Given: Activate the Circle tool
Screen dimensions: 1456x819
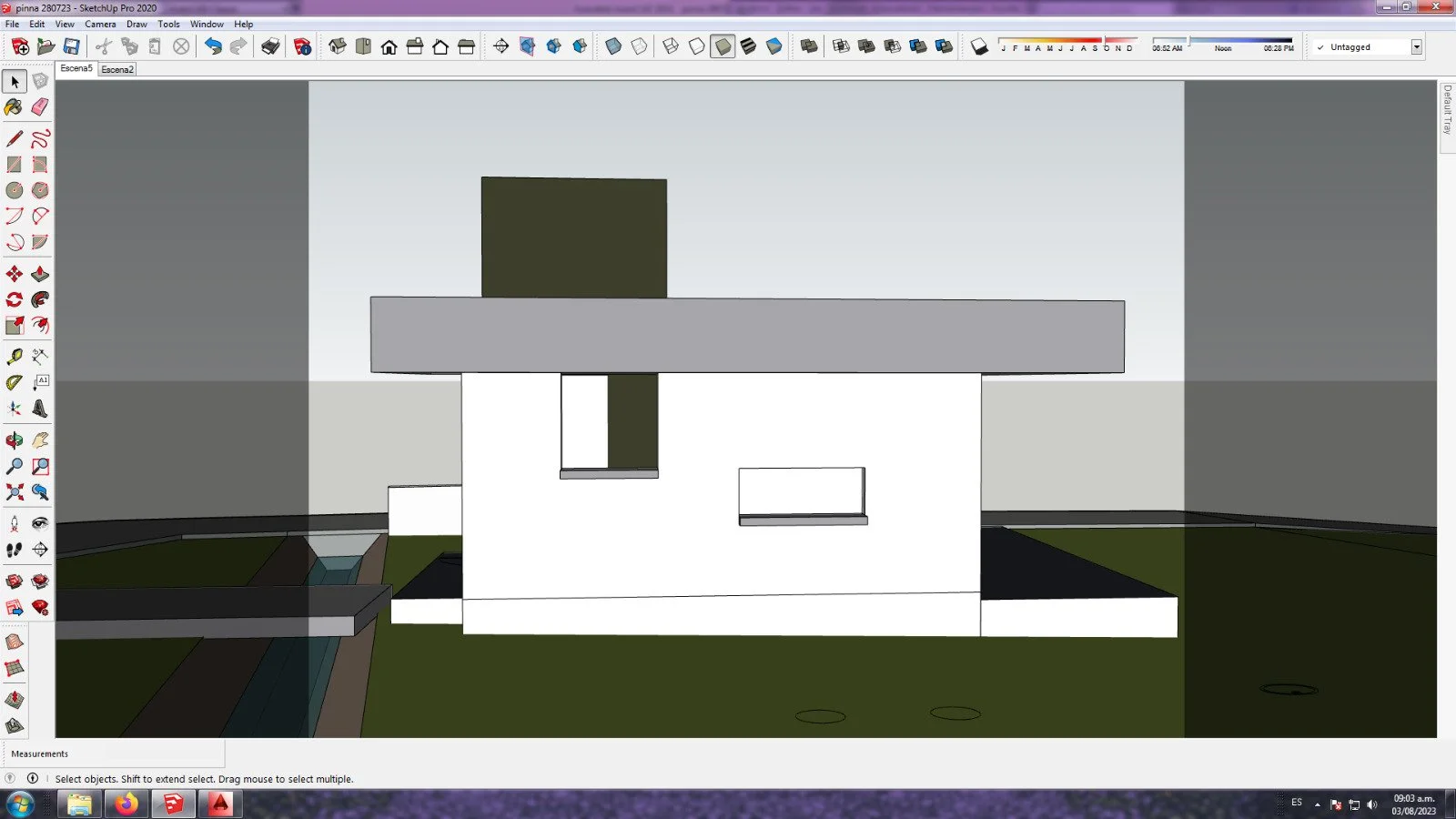Looking at the screenshot, I should pyautogui.click(x=15, y=190).
